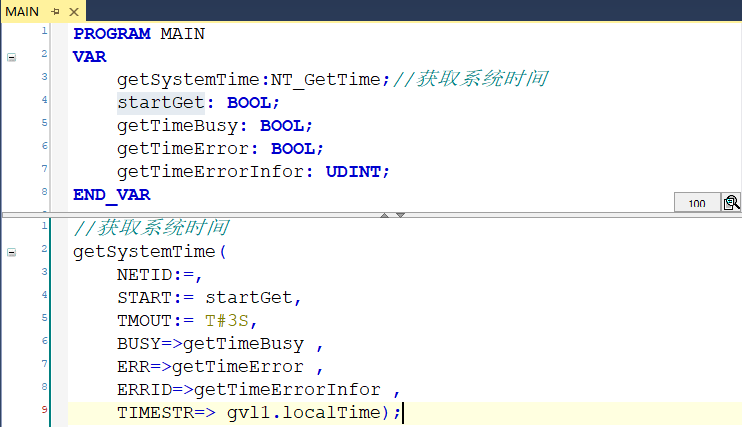This screenshot has height=427, width=742.
Task: Click getSystemTime in the declaration section
Action: click(188, 80)
